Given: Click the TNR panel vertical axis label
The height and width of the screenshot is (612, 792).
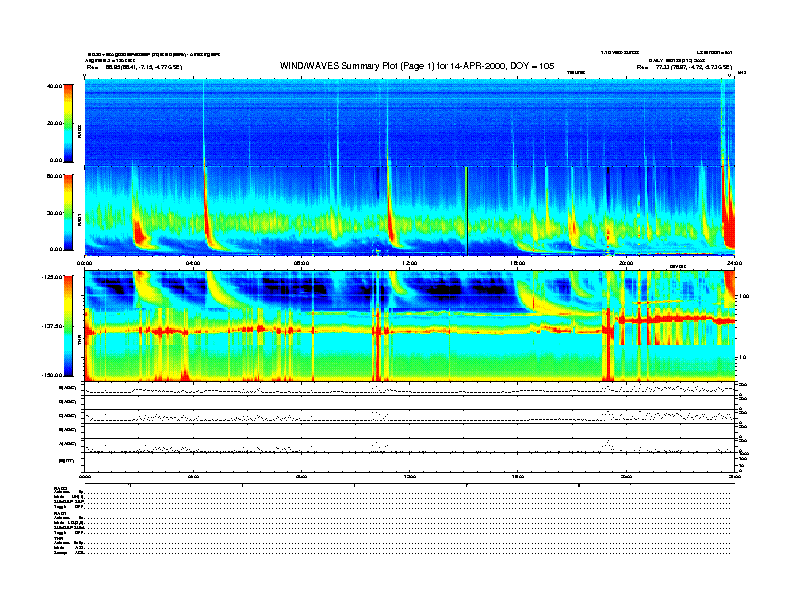Looking at the screenshot, I should coord(79,341).
